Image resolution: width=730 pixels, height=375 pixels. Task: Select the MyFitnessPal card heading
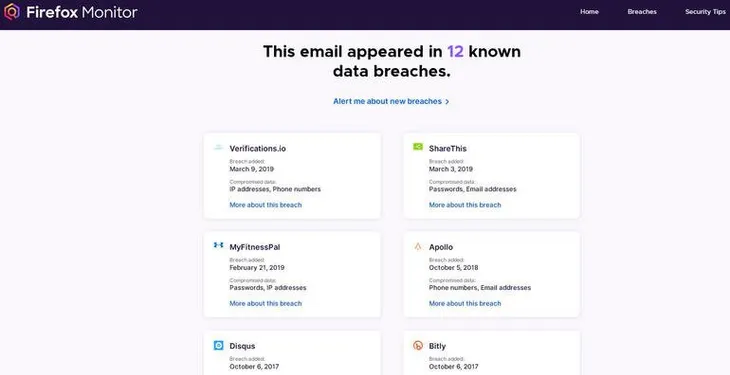coord(255,247)
